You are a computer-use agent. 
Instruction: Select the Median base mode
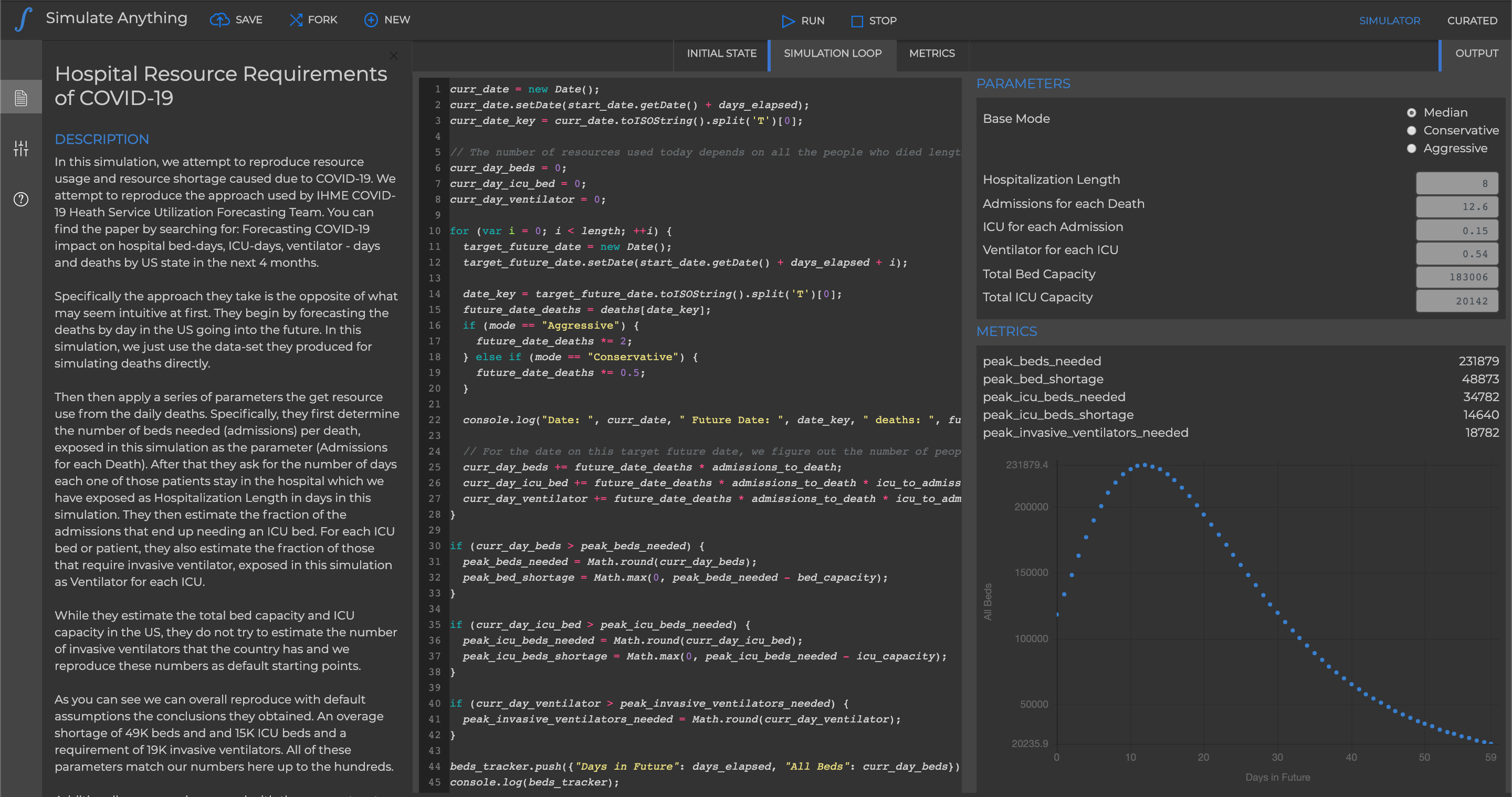click(1411, 113)
